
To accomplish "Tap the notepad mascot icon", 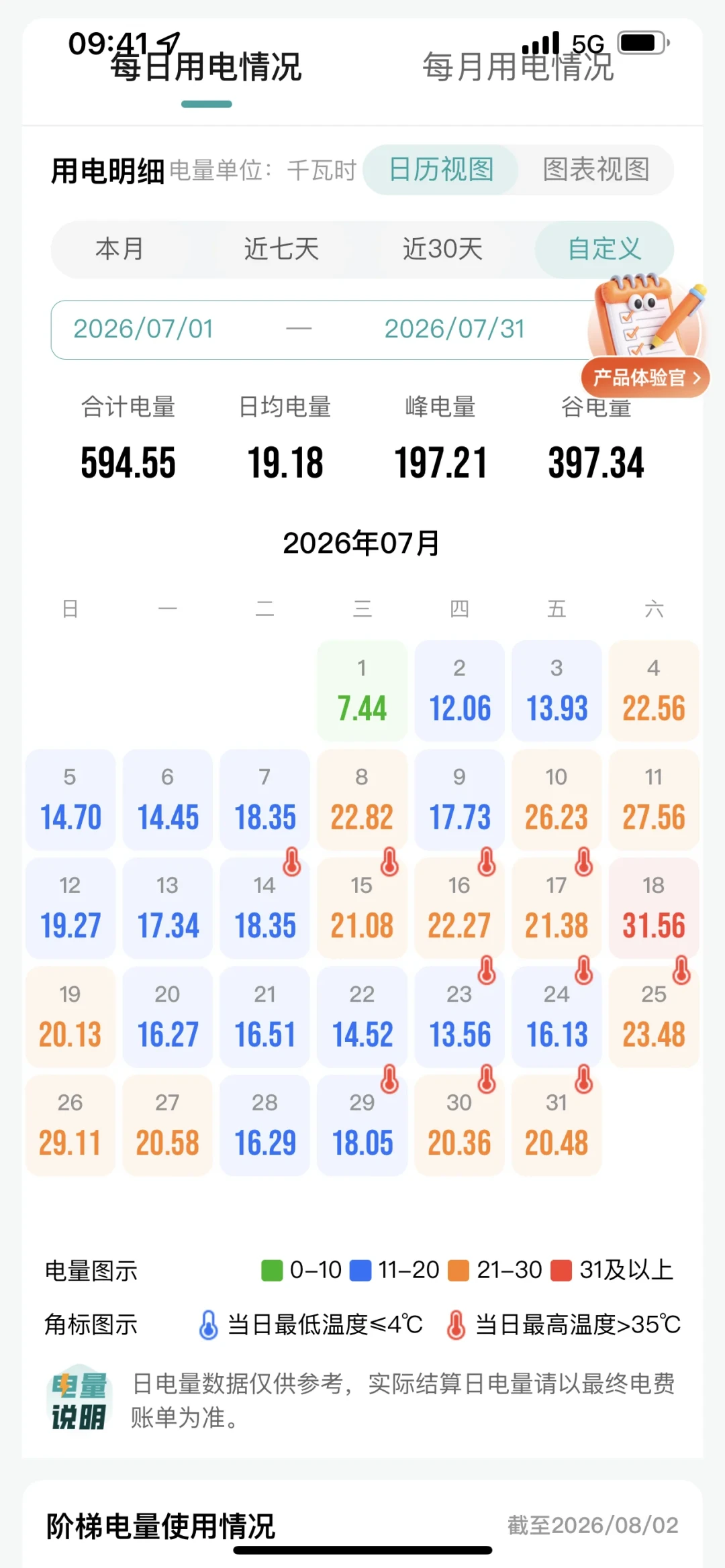I will click(646, 315).
